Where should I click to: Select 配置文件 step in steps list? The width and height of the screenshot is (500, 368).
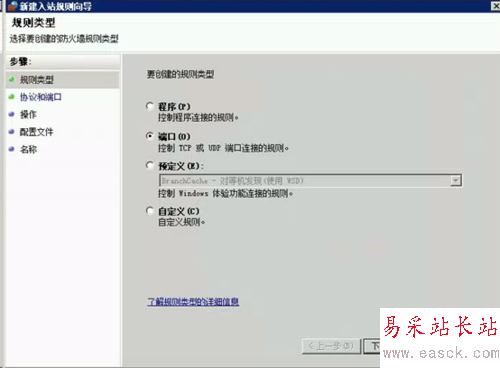[37, 132]
